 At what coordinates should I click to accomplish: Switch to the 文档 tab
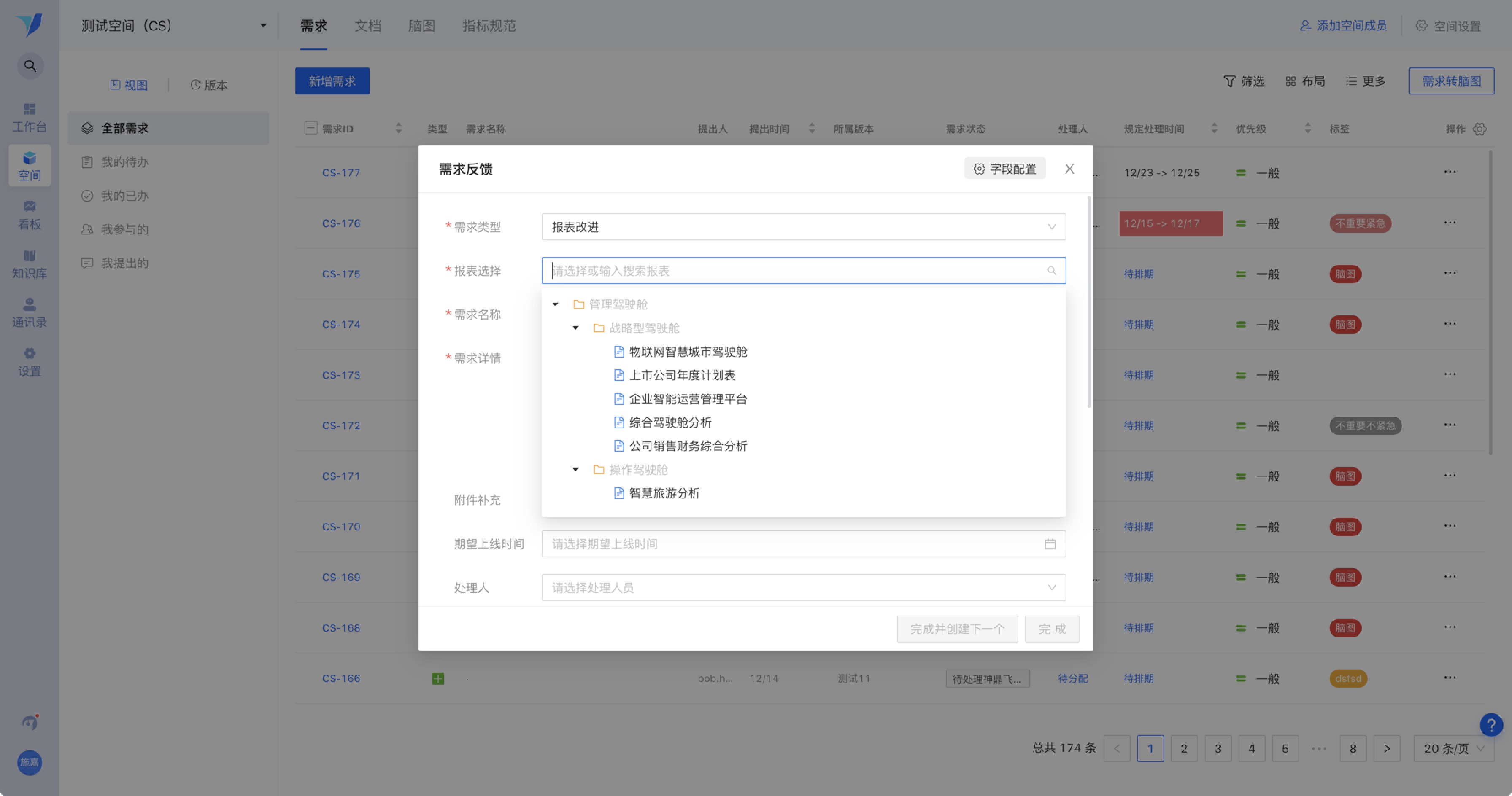[x=367, y=26]
